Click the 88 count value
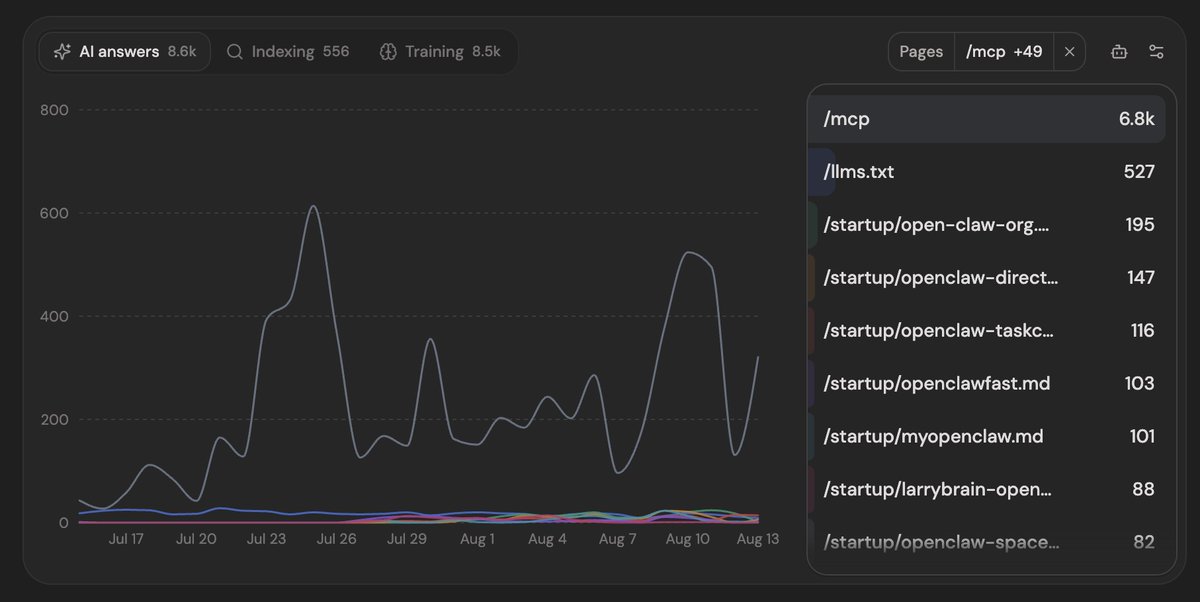This screenshot has width=1200, height=602. click(x=1144, y=490)
